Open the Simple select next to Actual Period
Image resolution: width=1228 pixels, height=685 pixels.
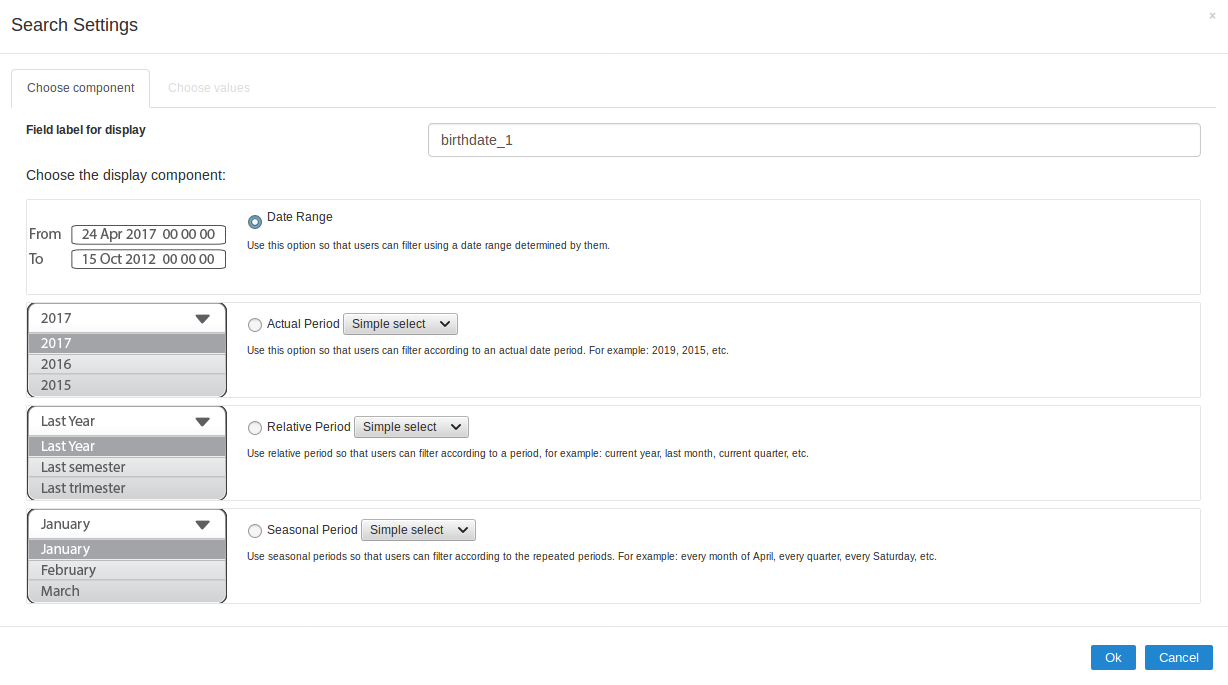click(x=400, y=324)
